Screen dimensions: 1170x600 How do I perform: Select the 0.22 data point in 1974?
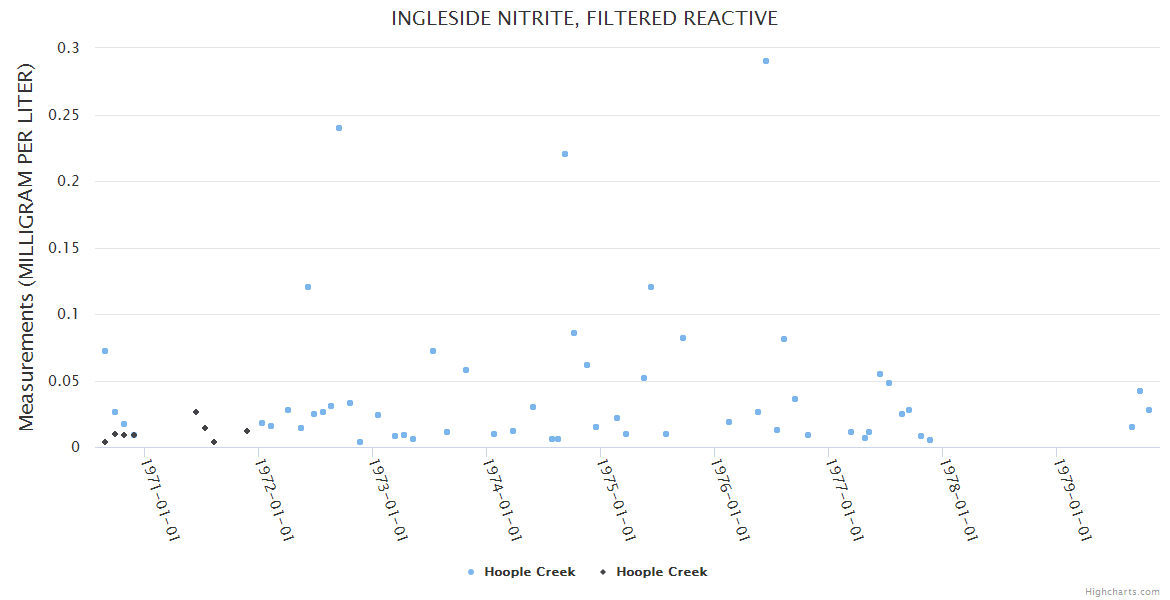coord(565,154)
